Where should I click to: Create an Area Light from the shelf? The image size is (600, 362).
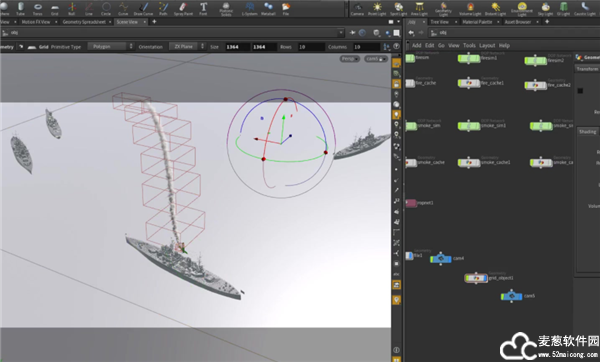[419, 8]
